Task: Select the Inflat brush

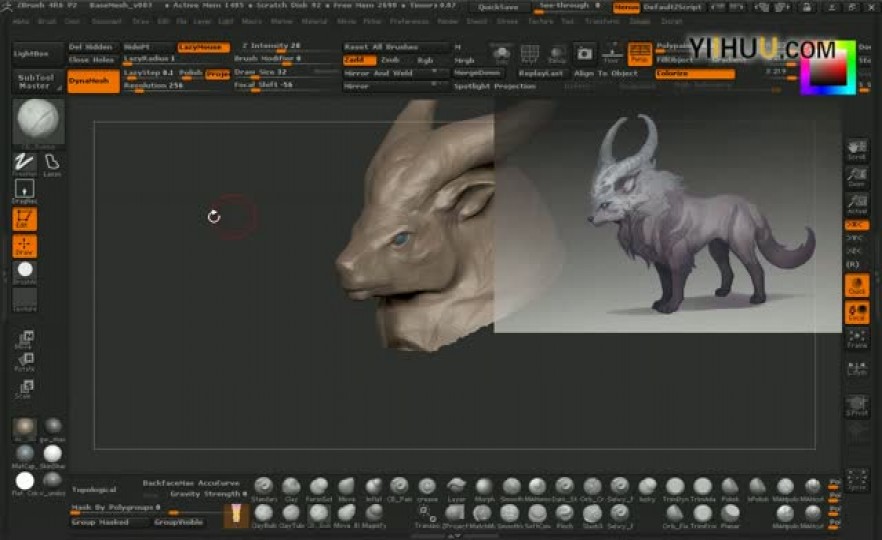Action: [374, 488]
